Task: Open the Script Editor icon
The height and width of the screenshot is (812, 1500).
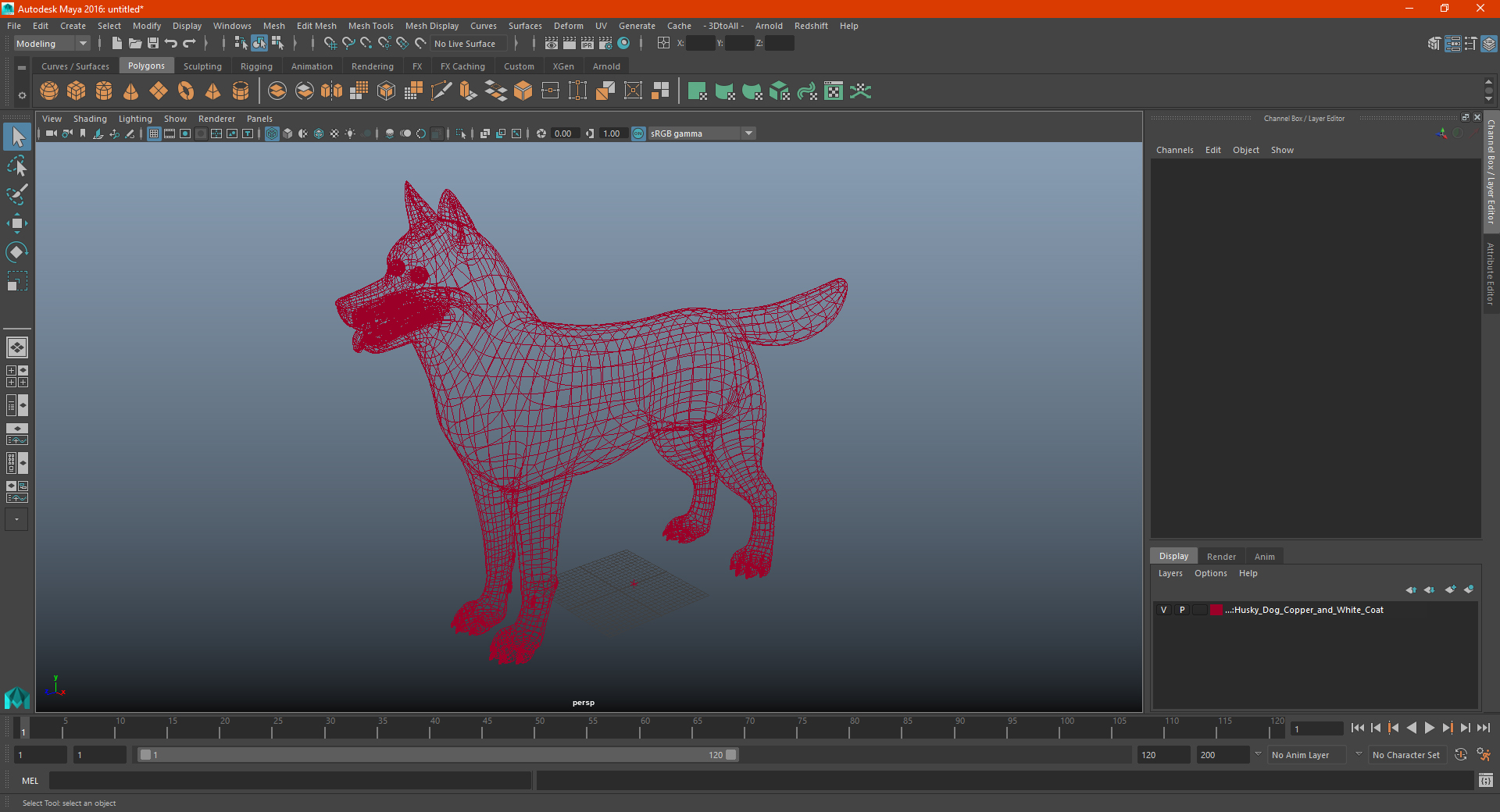Action: [x=1486, y=780]
